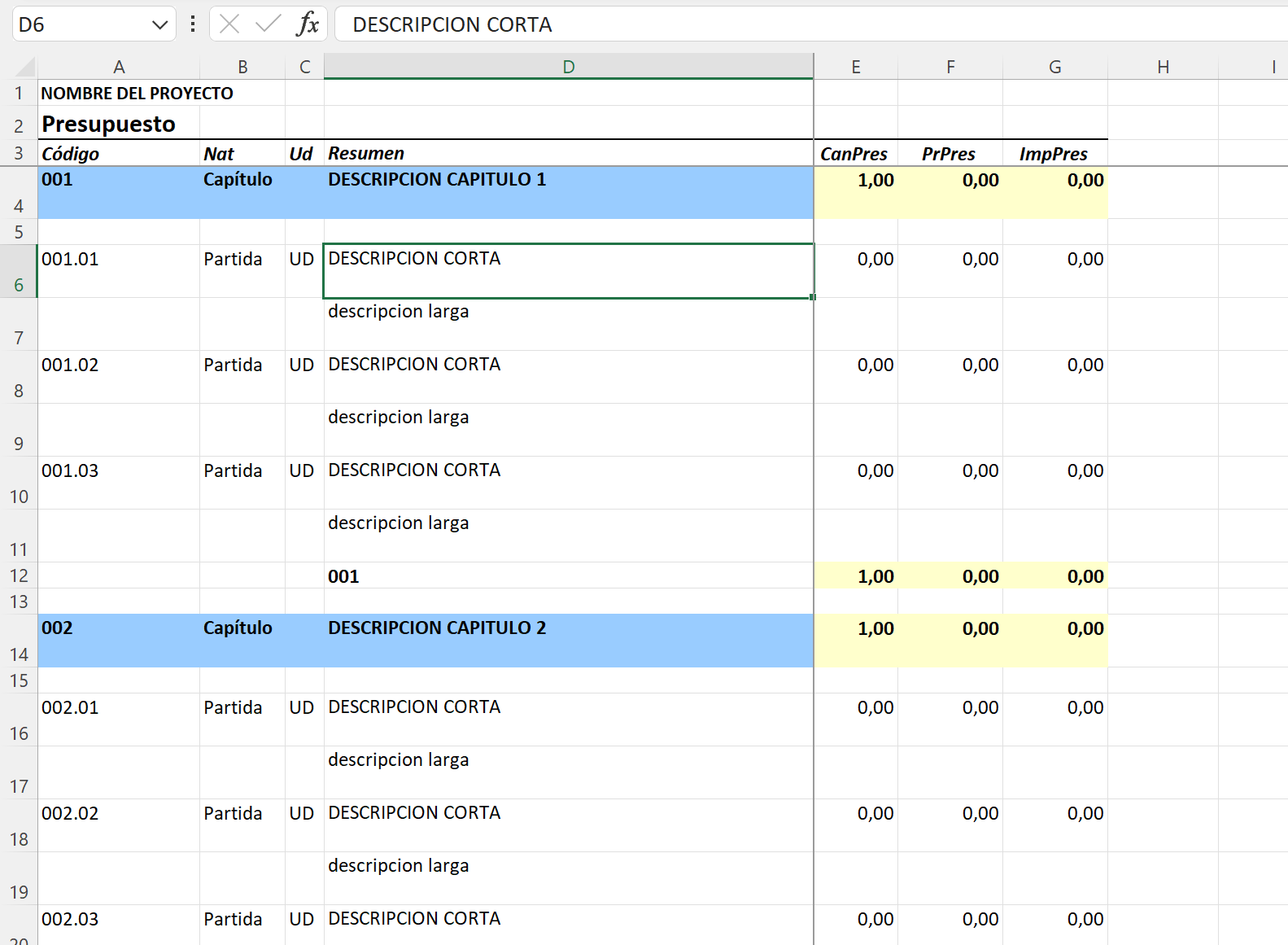Select the column A header
Viewport: 1288px width, 945px height.
119,67
